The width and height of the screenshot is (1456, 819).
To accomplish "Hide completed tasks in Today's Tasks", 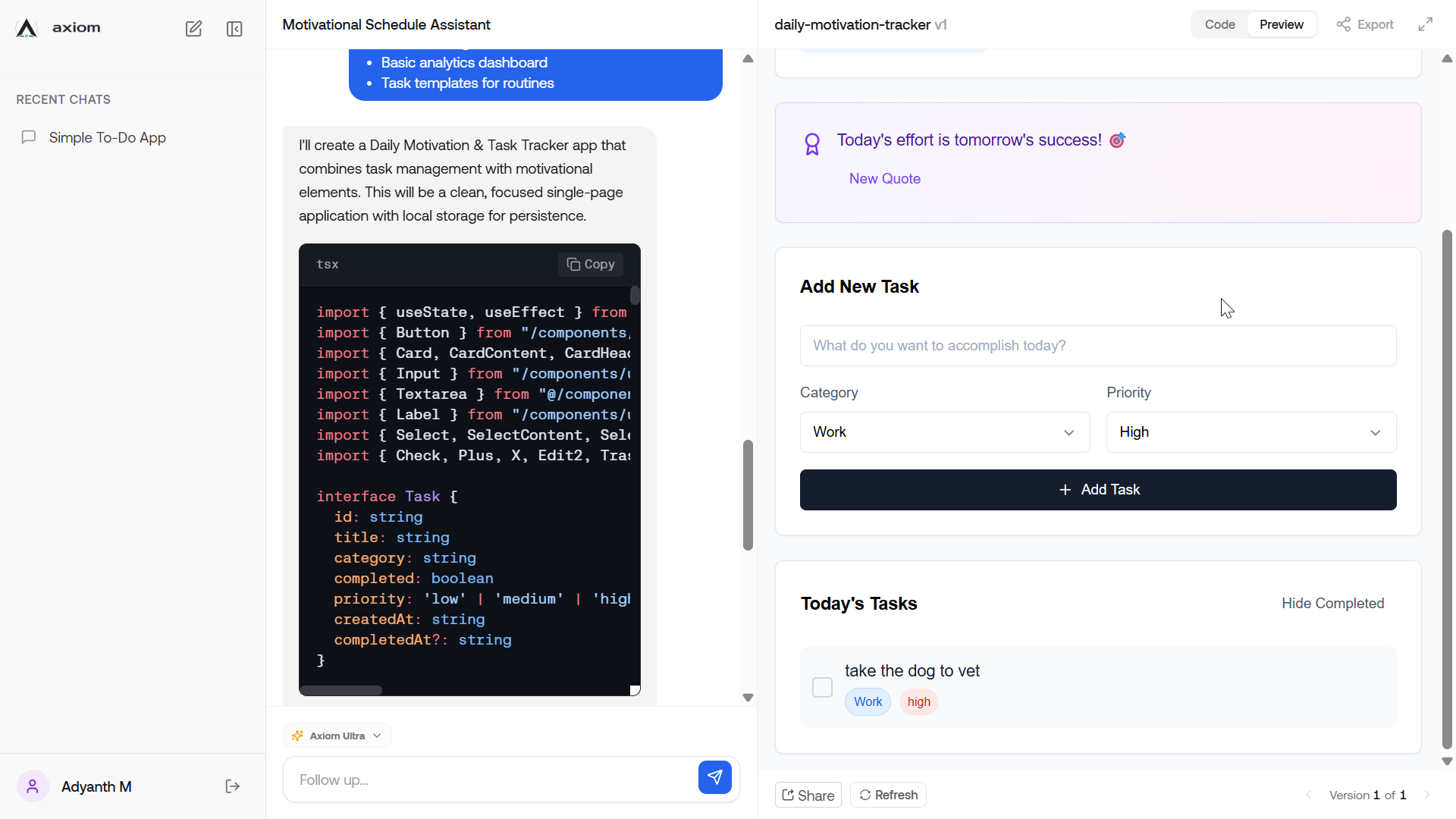I will [x=1332, y=603].
